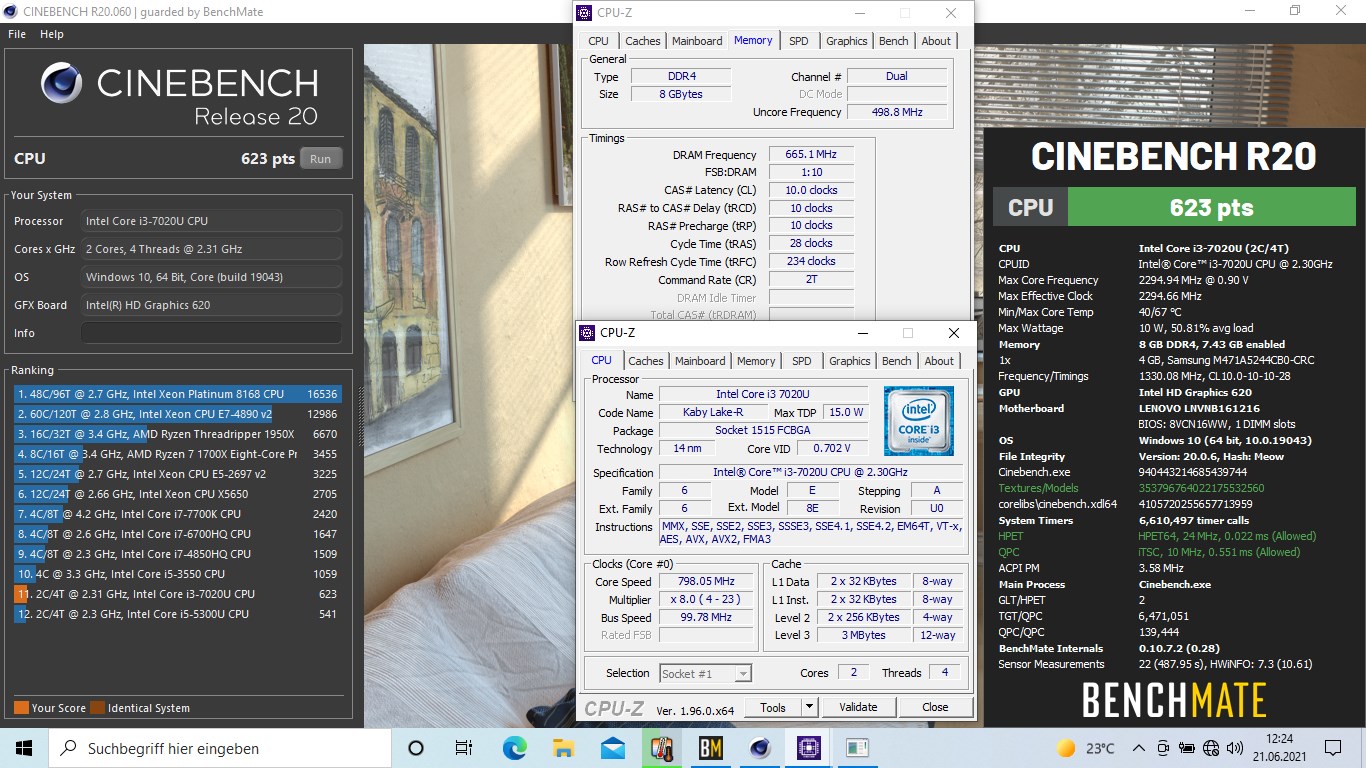Open Caches tab in front CPU-Z window
This screenshot has height=768, width=1366.
(x=646, y=361)
